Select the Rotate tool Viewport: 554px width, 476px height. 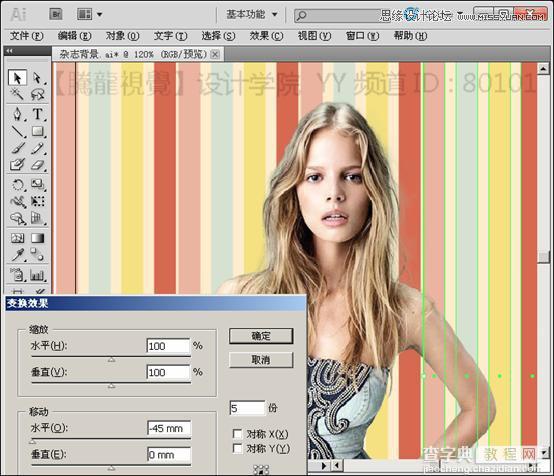point(17,184)
